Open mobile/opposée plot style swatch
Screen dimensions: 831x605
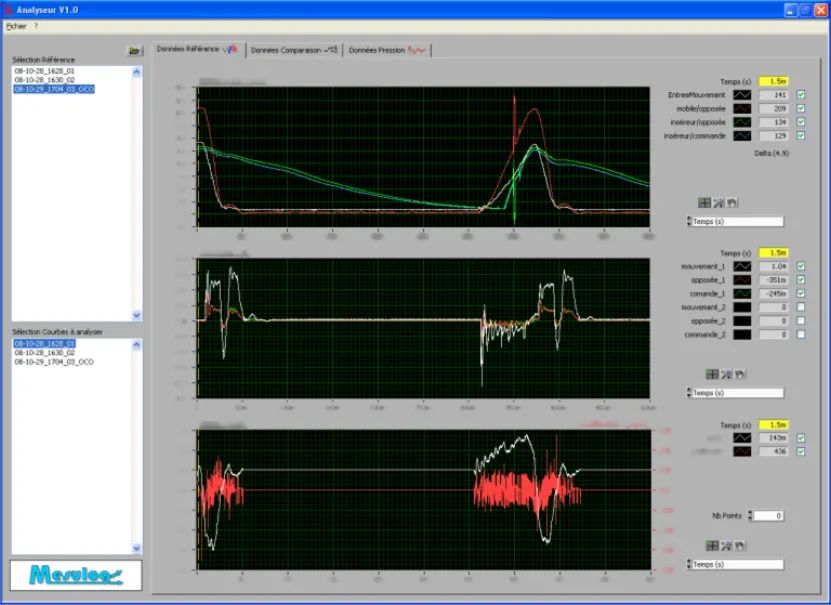tap(742, 109)
